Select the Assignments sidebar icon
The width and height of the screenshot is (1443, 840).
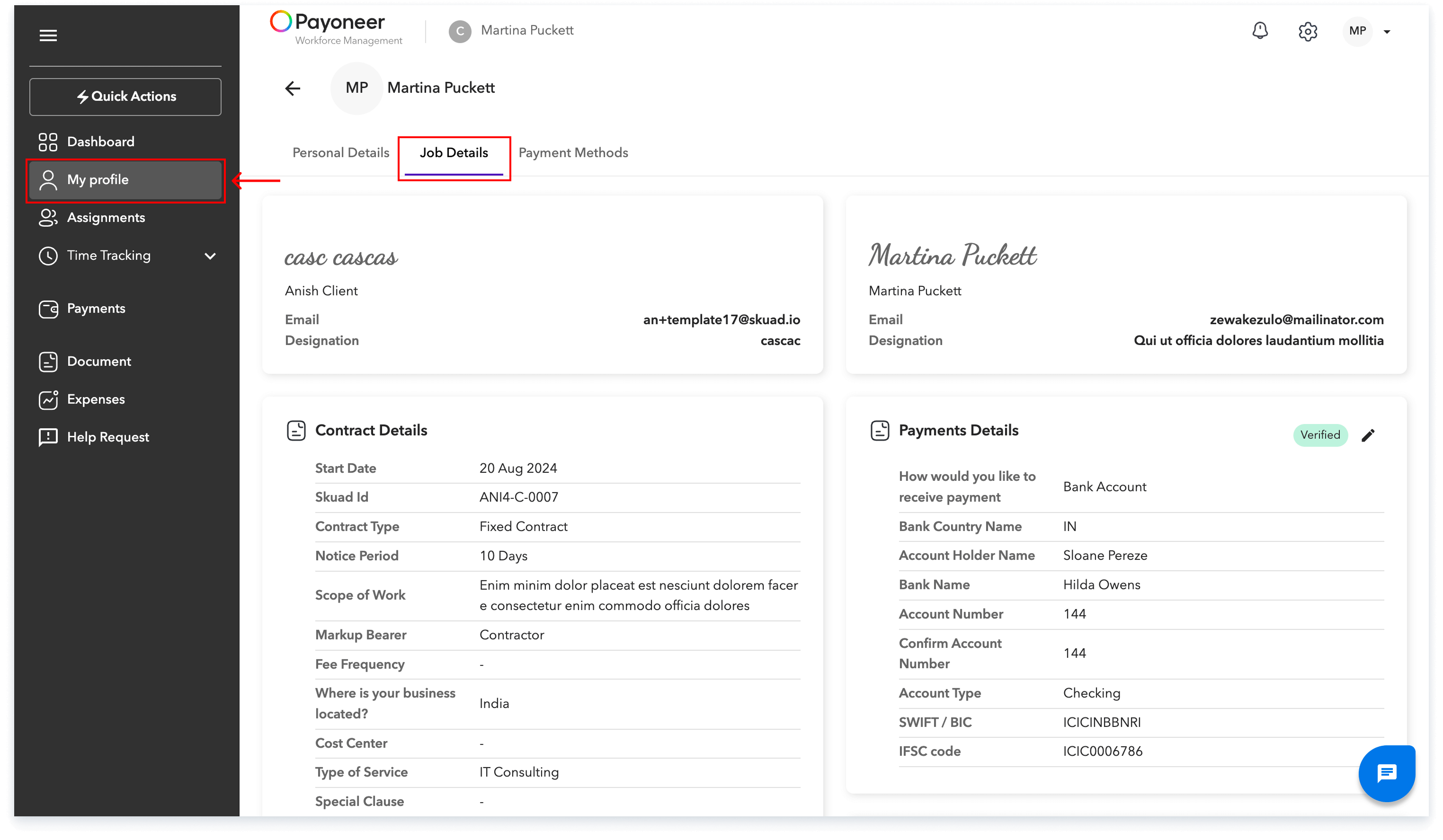[x=48, y=217]
